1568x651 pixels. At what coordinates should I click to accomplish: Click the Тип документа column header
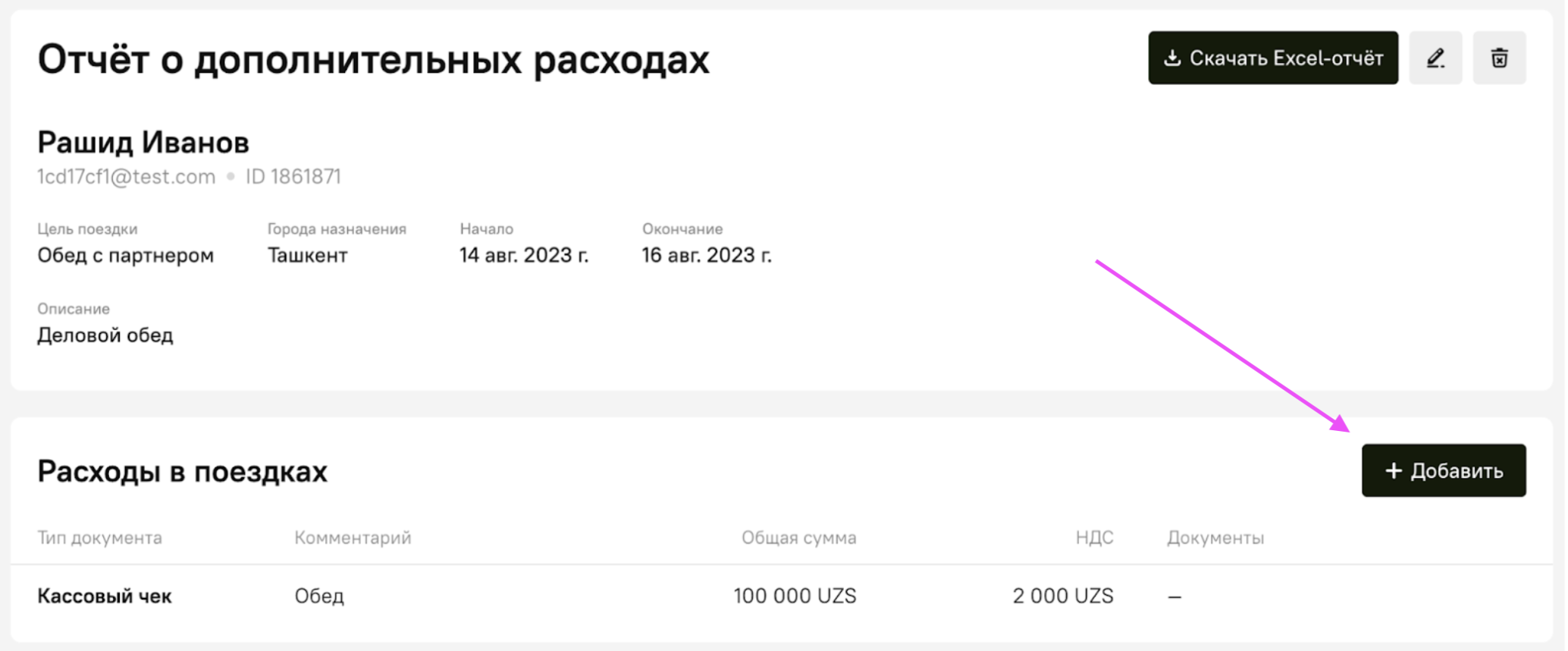pyautogui.click(x=99, y=538)
